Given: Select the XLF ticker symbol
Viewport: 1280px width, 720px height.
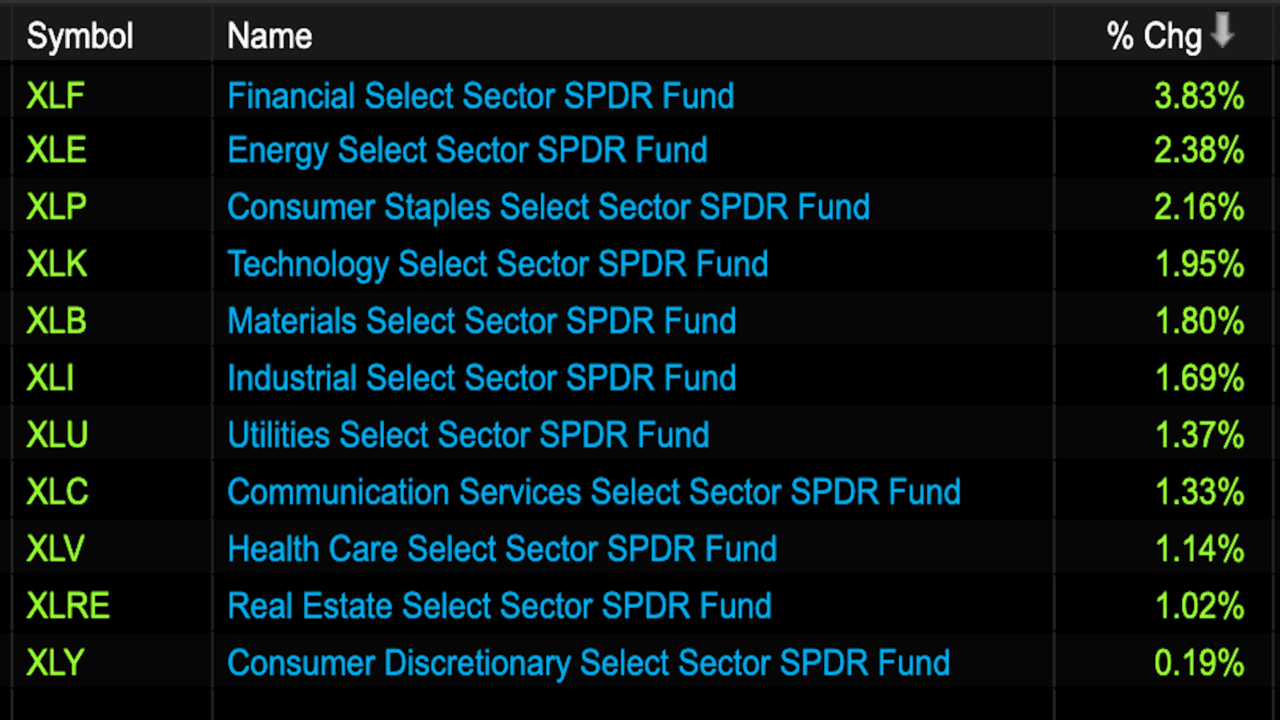Looking at the screenshot, I should tap(56, 96).
